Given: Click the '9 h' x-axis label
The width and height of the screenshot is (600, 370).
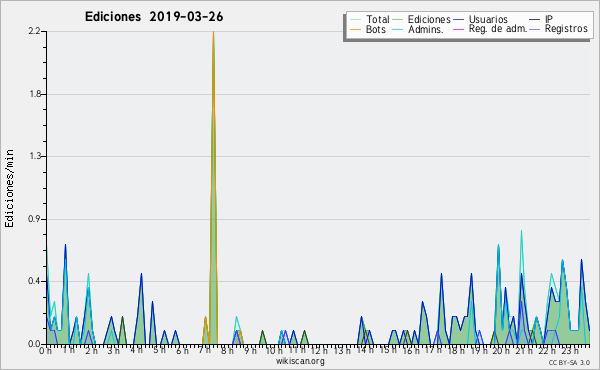Looking at the screenshot, I should [x=250, y=350].
